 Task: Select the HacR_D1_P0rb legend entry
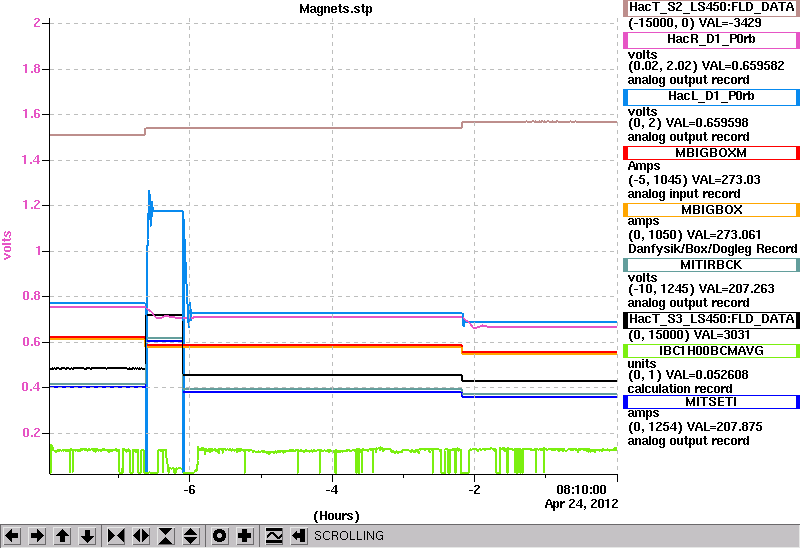(x=711, y=40)
